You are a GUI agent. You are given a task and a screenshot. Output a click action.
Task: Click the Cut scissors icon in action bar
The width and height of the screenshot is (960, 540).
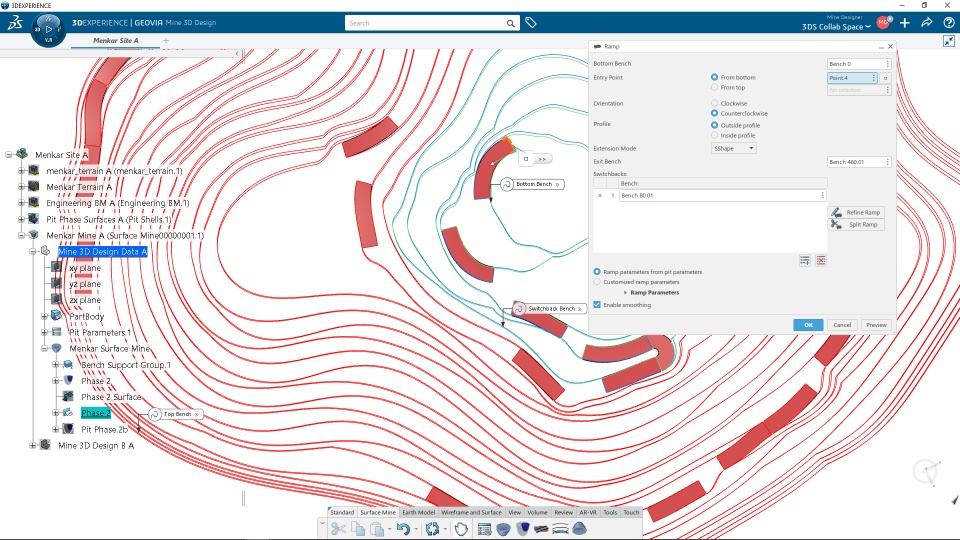point(338,529)
